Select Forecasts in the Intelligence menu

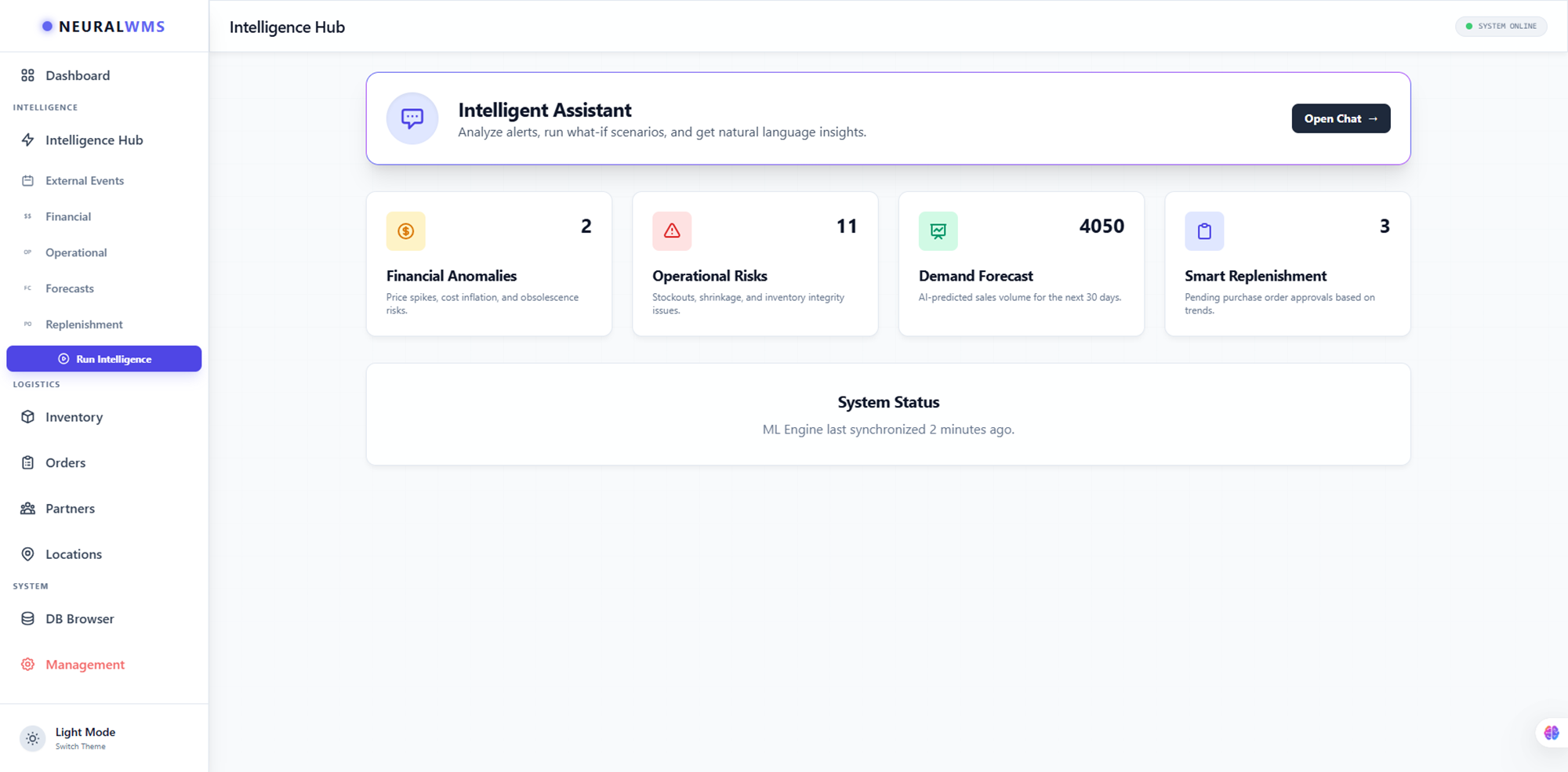pyautogui.click(x=70, y=288)
